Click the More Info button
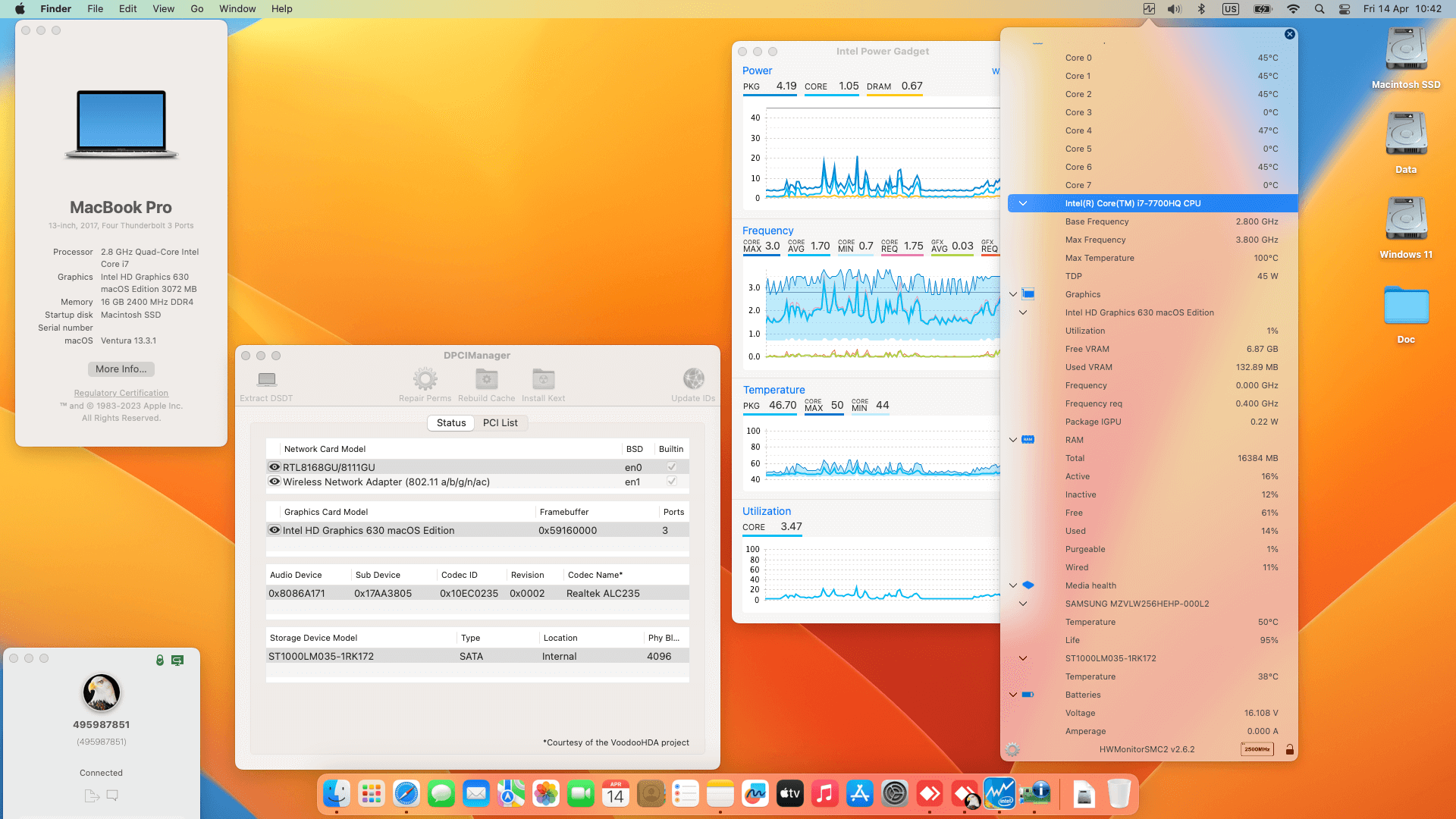1456x819 pixels. pyautogui.click(x=121, y=369)
